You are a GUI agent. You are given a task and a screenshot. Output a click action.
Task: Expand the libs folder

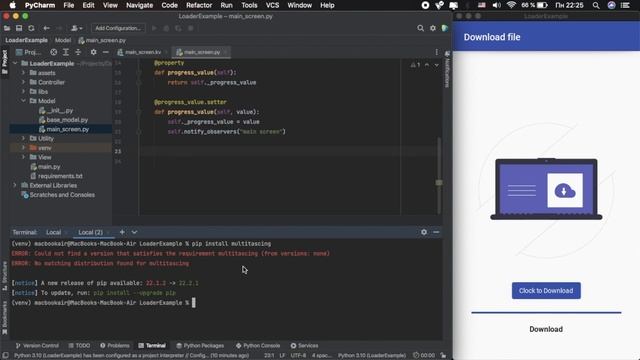[23, 91]
